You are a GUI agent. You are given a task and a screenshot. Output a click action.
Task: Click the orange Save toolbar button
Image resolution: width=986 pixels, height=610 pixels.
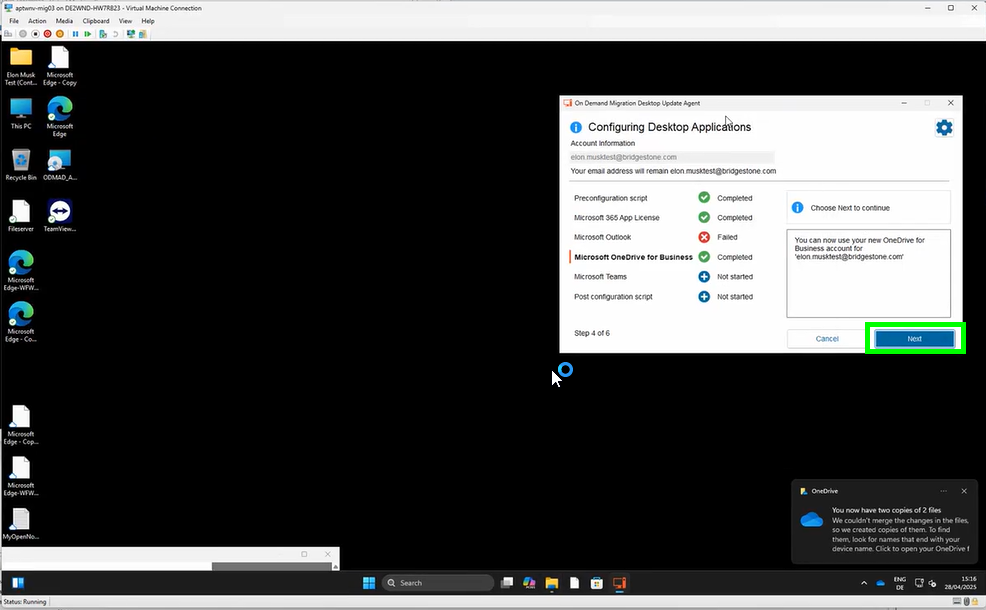click(x=60, y=34)
